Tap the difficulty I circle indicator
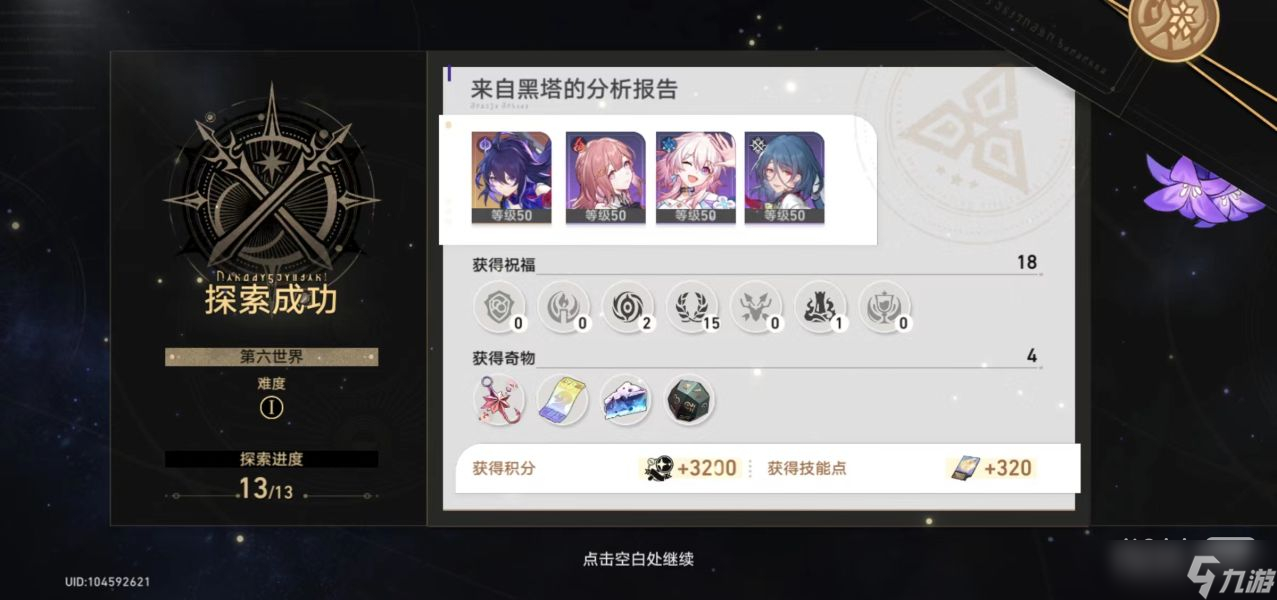1277x600 pixels. tap(271, 408)
